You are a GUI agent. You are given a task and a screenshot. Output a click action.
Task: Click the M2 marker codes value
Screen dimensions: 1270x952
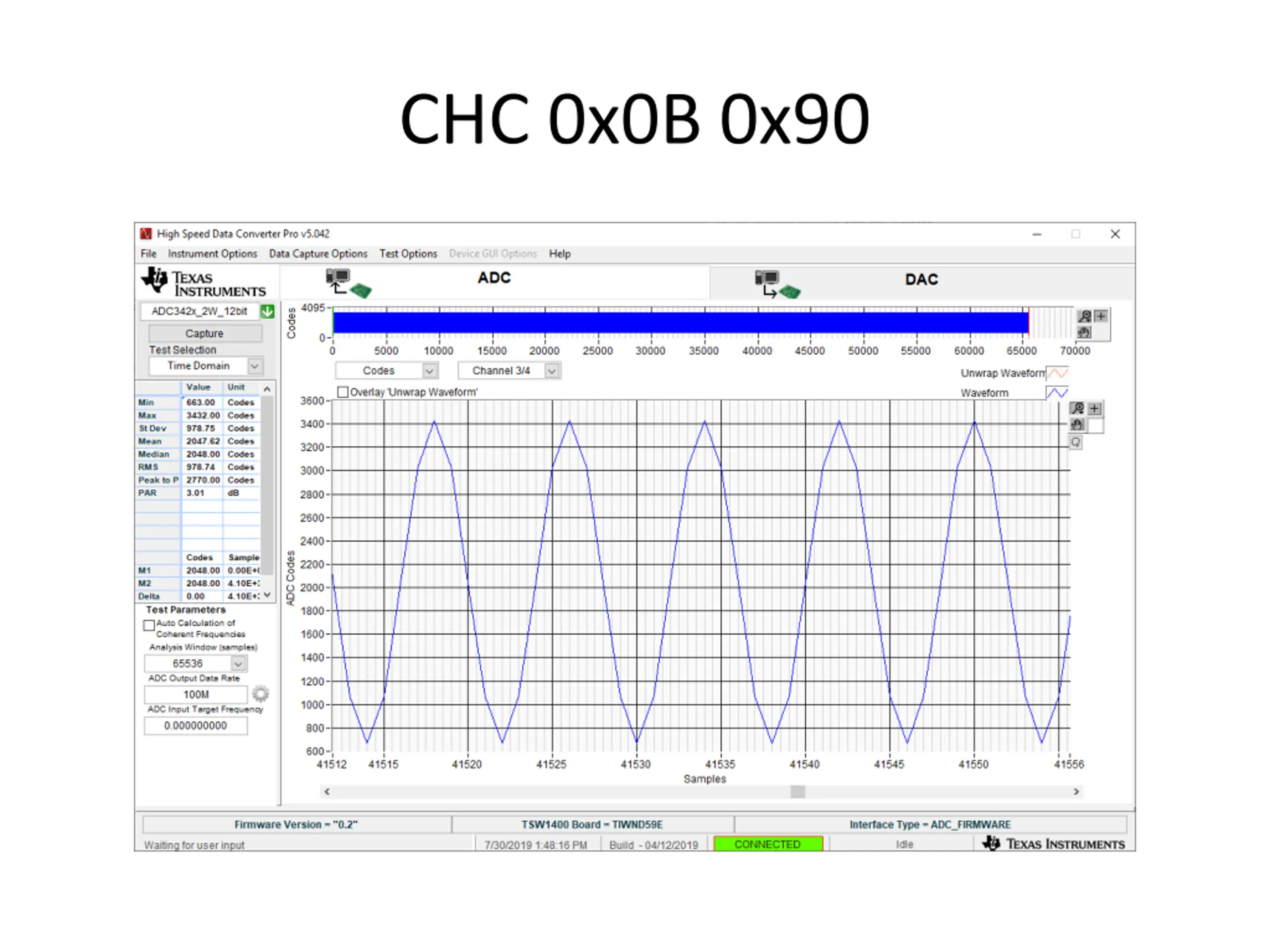(203, 583)
